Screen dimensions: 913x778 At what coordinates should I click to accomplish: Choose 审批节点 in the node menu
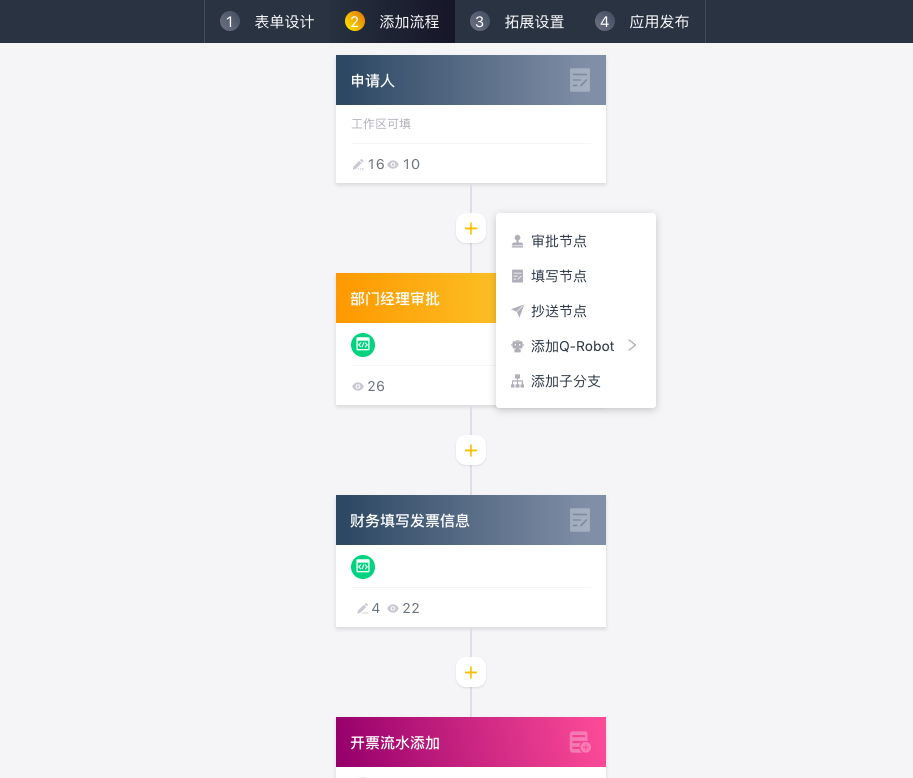coord(576,241)
